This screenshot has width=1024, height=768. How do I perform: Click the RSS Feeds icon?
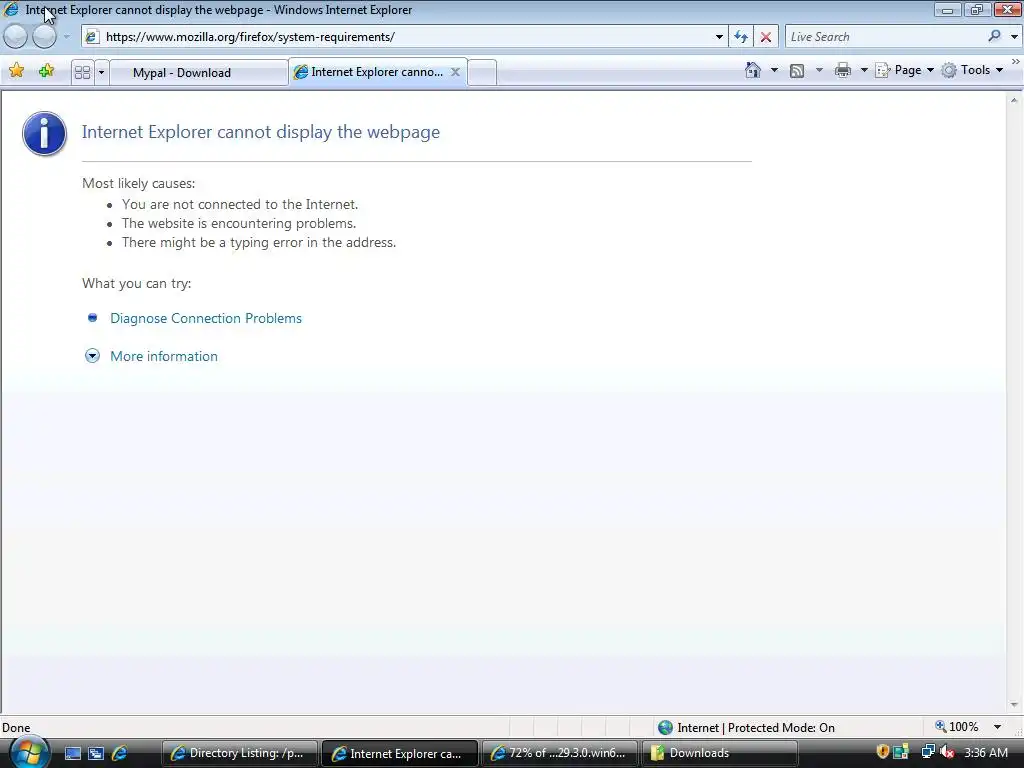pyautogui.click(x=797, y=71)
